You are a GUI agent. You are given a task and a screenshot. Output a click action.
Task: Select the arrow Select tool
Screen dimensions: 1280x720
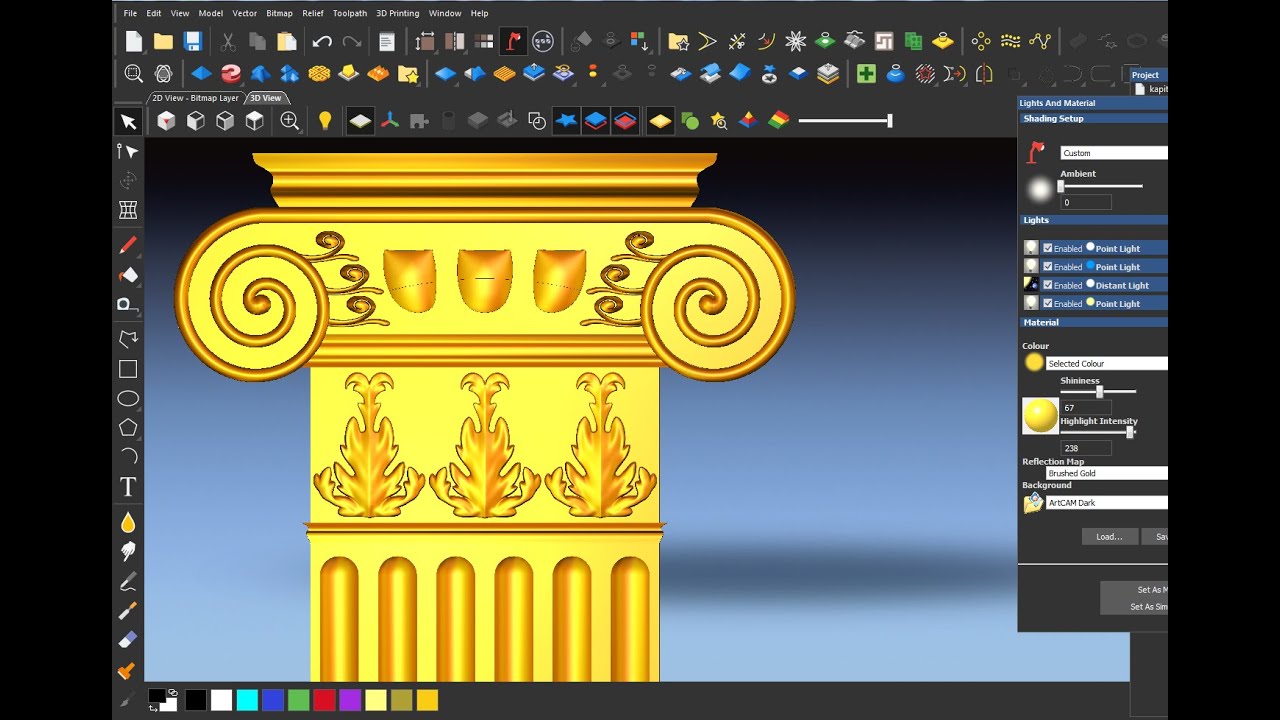tap(128, 122)
